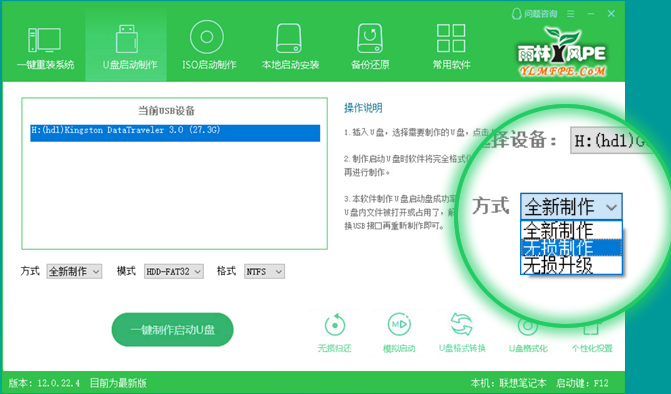Close the 雨林木风PE window
This screenshot has height=394, width=671.
click(x=611, y=14)
